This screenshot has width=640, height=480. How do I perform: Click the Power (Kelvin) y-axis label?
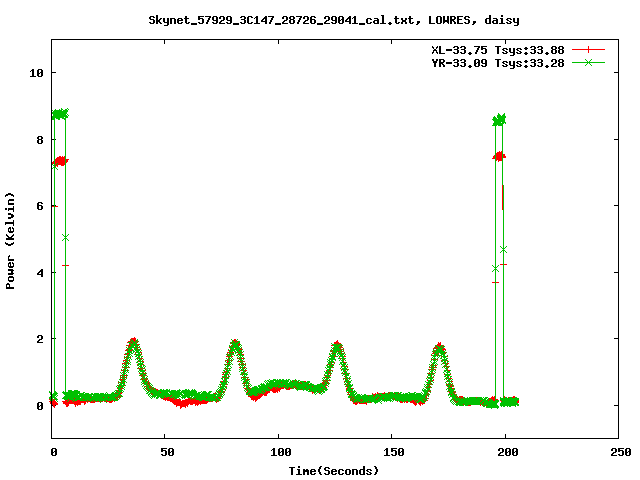[11, 238]
